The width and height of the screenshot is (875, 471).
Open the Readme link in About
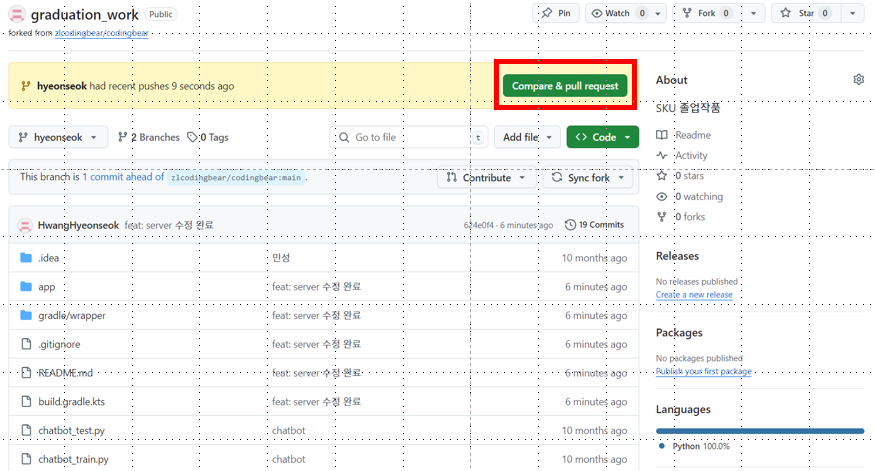tap(684, 135)
